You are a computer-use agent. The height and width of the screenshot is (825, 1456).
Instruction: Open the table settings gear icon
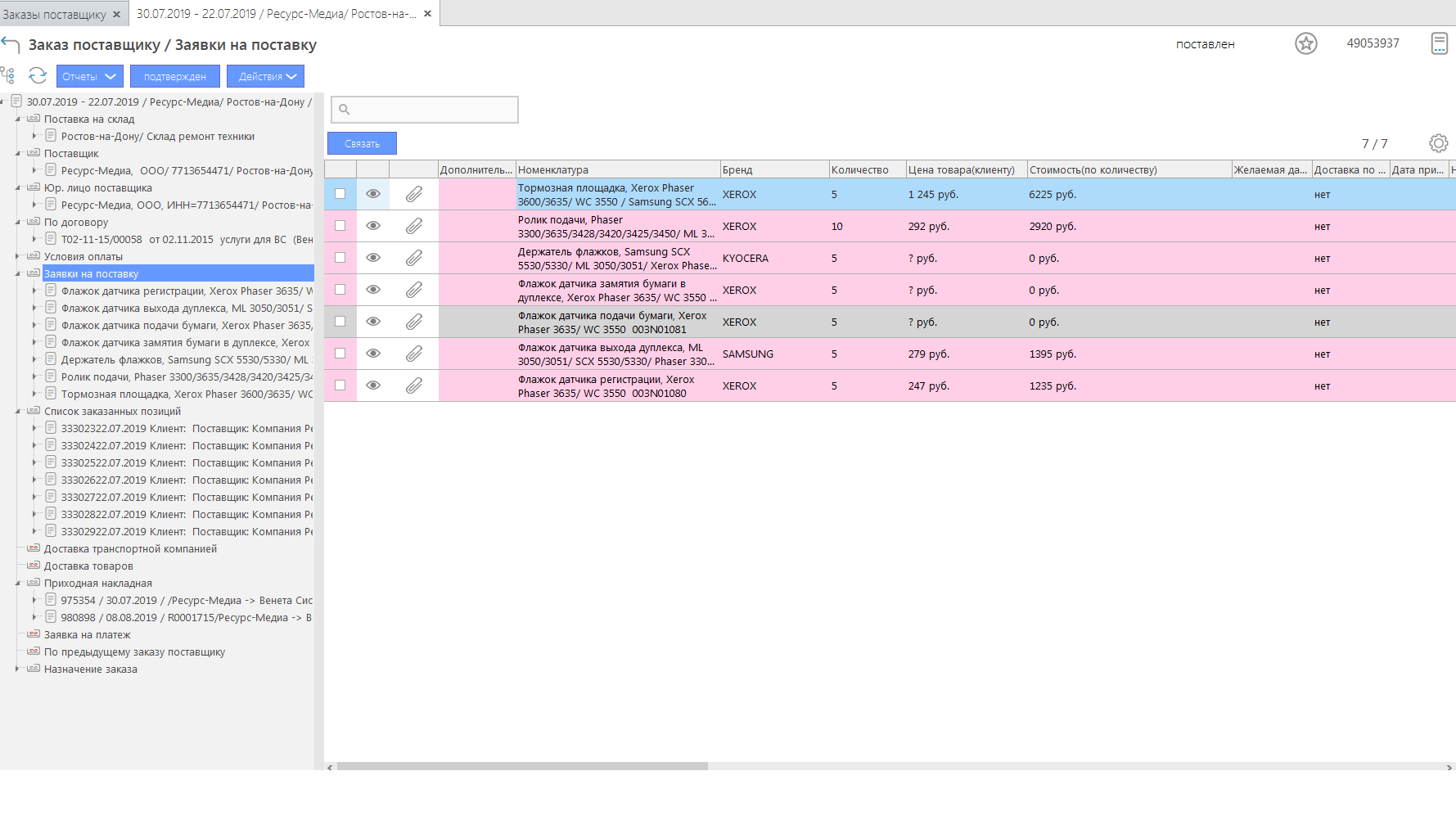click(1438, 143)
